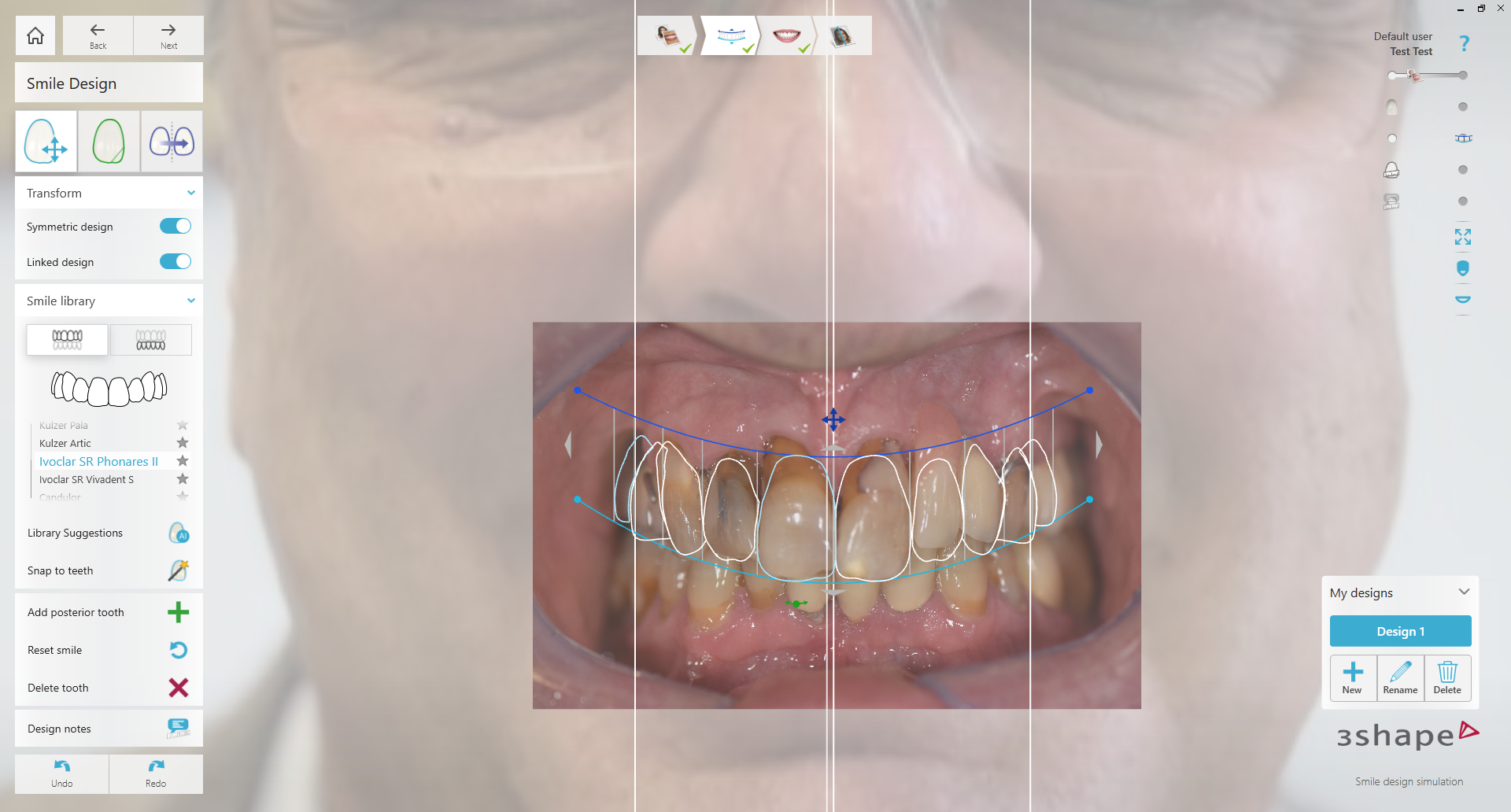This screenshot has width=1511, height=812.
Task: Click the Home icon
Action: pos(35,35)
